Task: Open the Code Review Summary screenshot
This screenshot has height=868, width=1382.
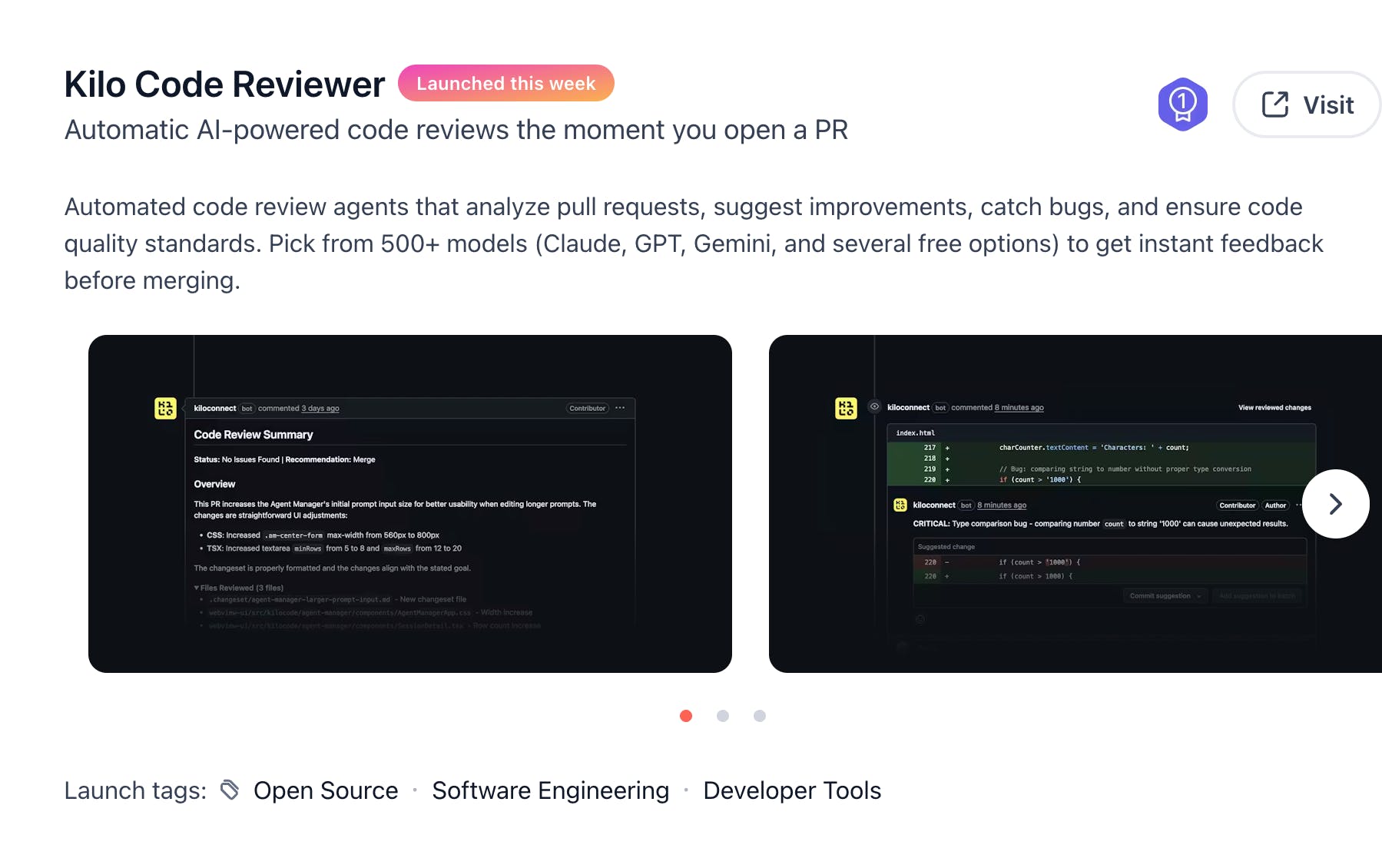Action: pyautogui.click(x=410, y=504)
